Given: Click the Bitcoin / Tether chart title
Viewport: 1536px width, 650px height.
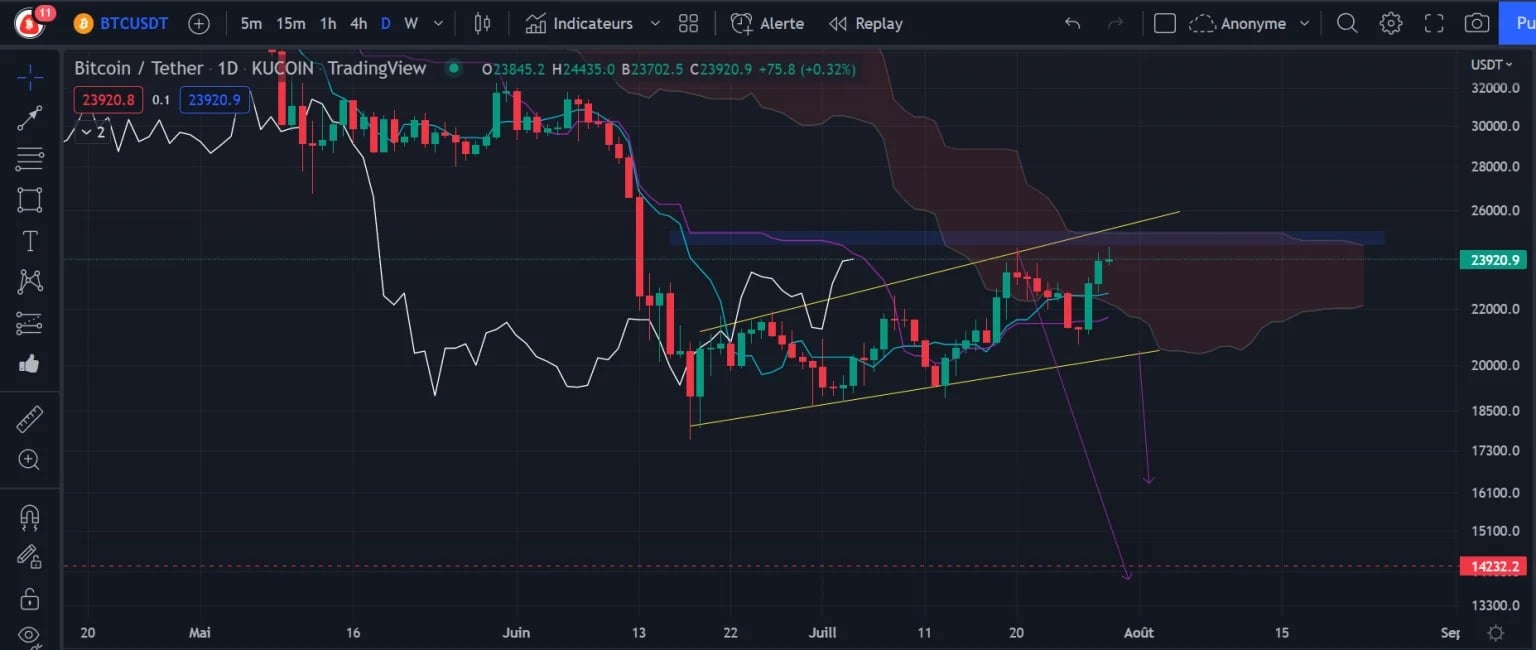Looking at the screenshot, I should tap(139, 68).
